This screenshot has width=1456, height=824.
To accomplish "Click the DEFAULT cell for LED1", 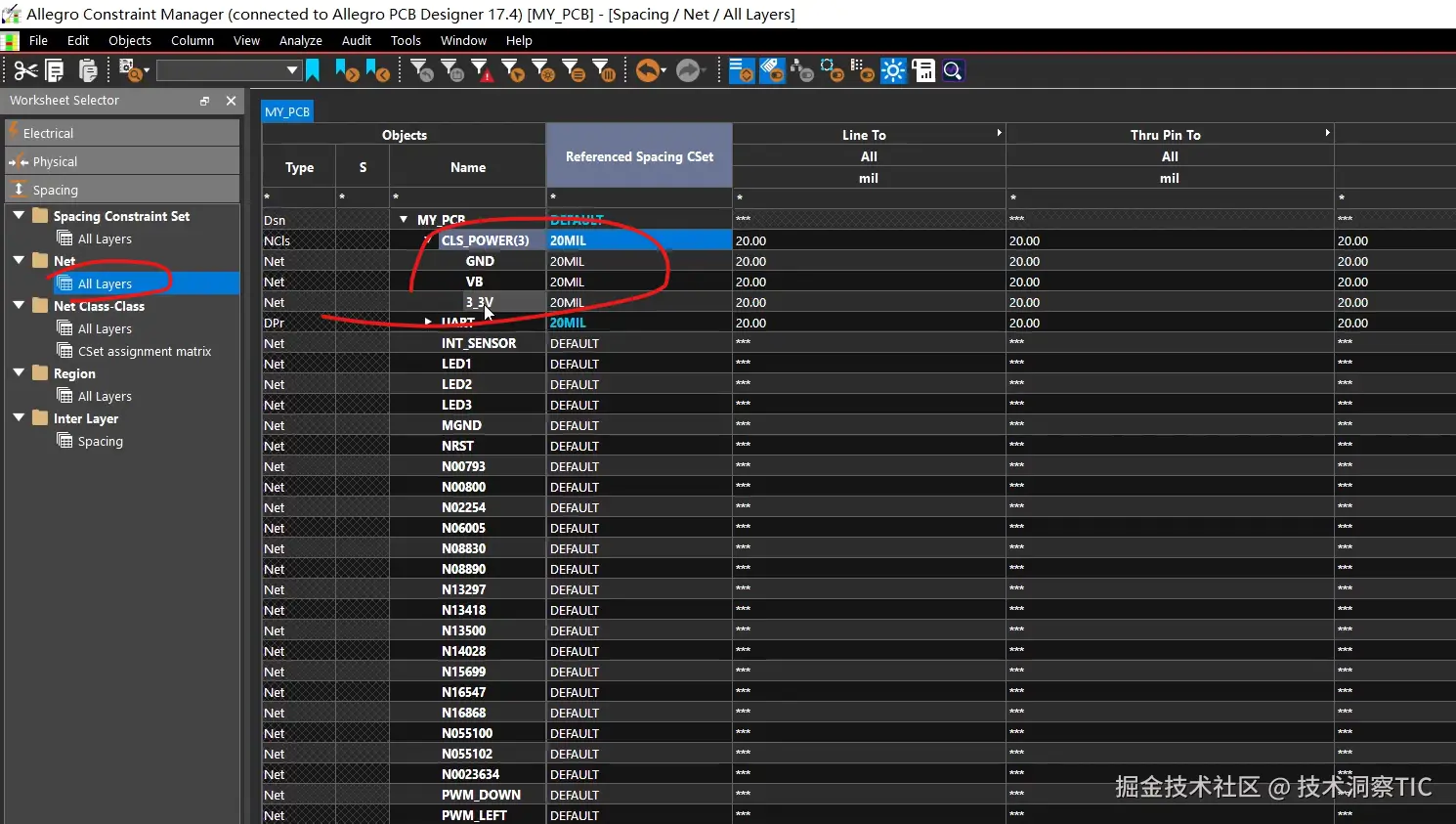I will [x=639, y=364].
